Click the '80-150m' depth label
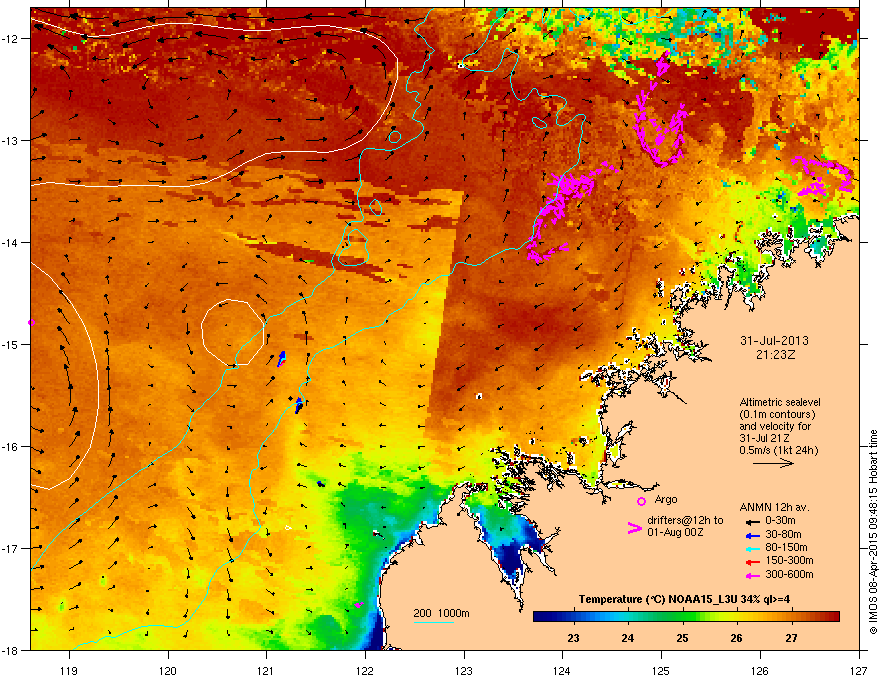 pos(786,548)
